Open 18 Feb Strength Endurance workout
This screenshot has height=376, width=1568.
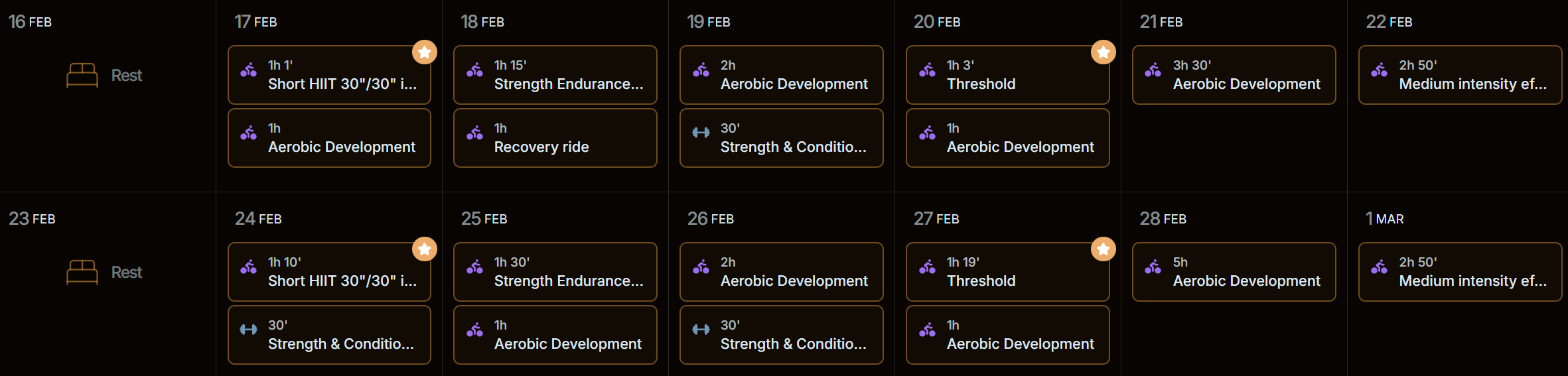[x=555, y=75]
